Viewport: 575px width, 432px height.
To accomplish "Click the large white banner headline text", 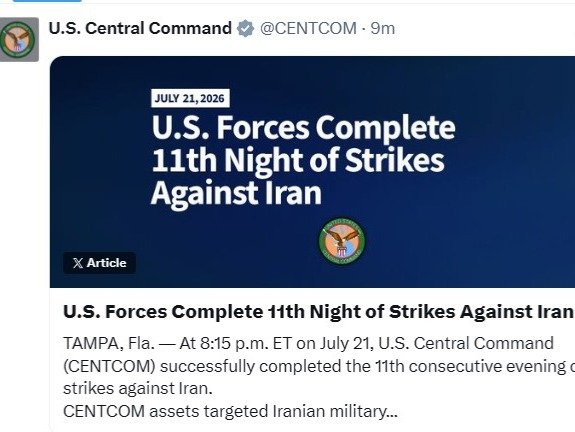I will tap(303, 160).
